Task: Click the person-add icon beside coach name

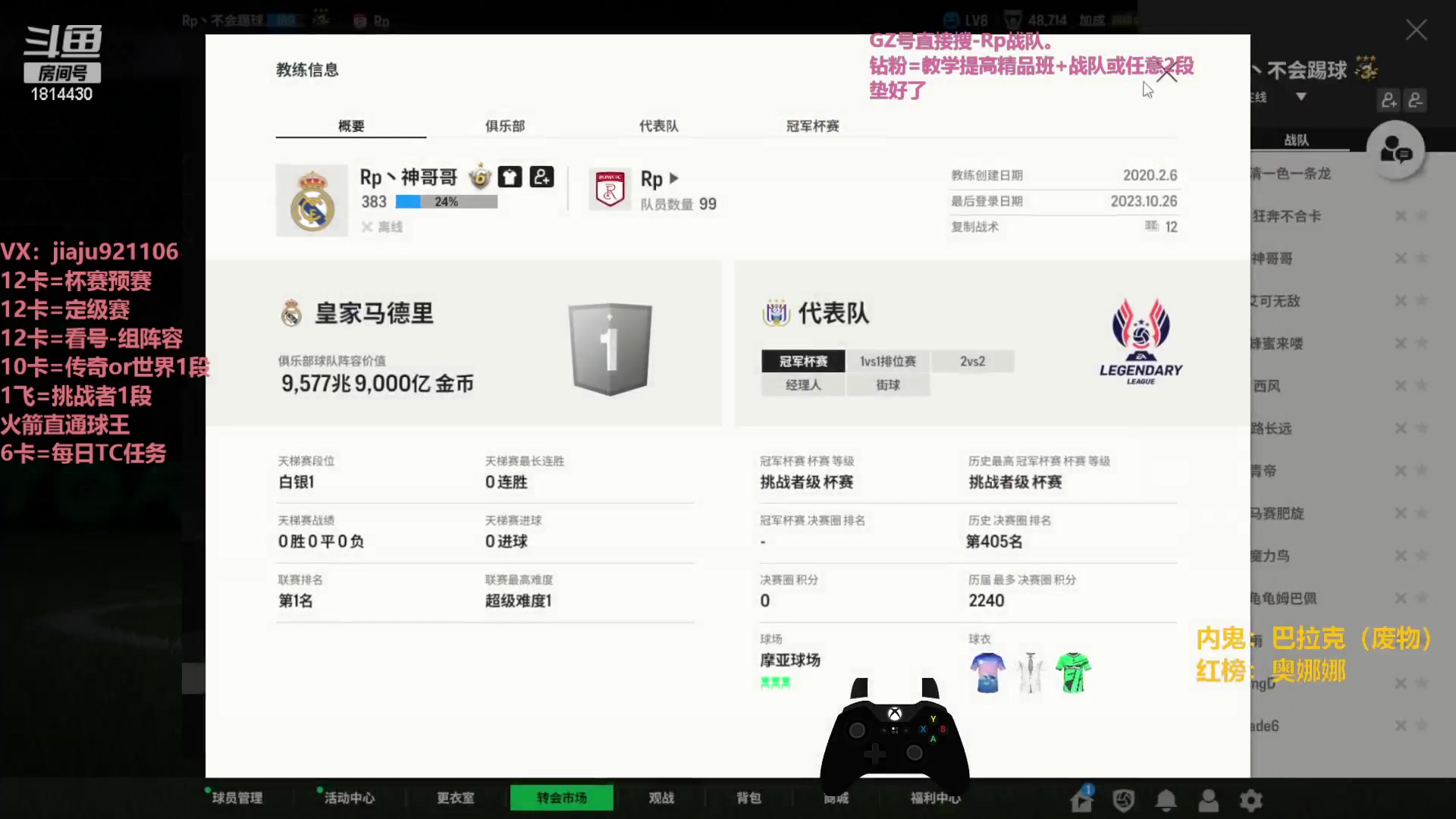Action: tap(541, 177)
